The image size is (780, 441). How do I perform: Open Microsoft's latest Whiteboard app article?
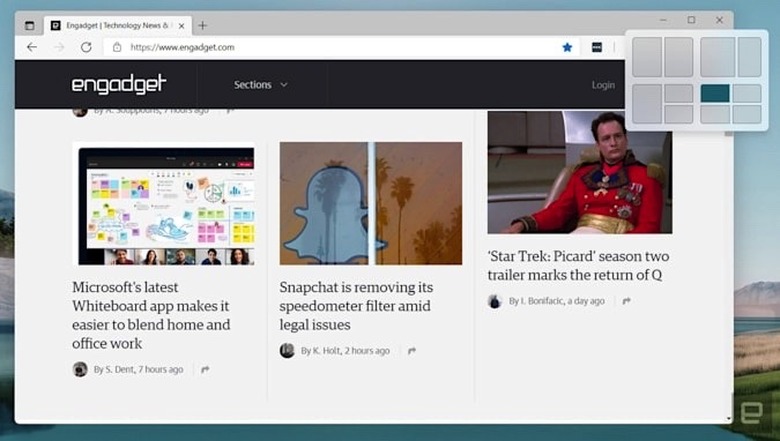click(x=151, y=315)
